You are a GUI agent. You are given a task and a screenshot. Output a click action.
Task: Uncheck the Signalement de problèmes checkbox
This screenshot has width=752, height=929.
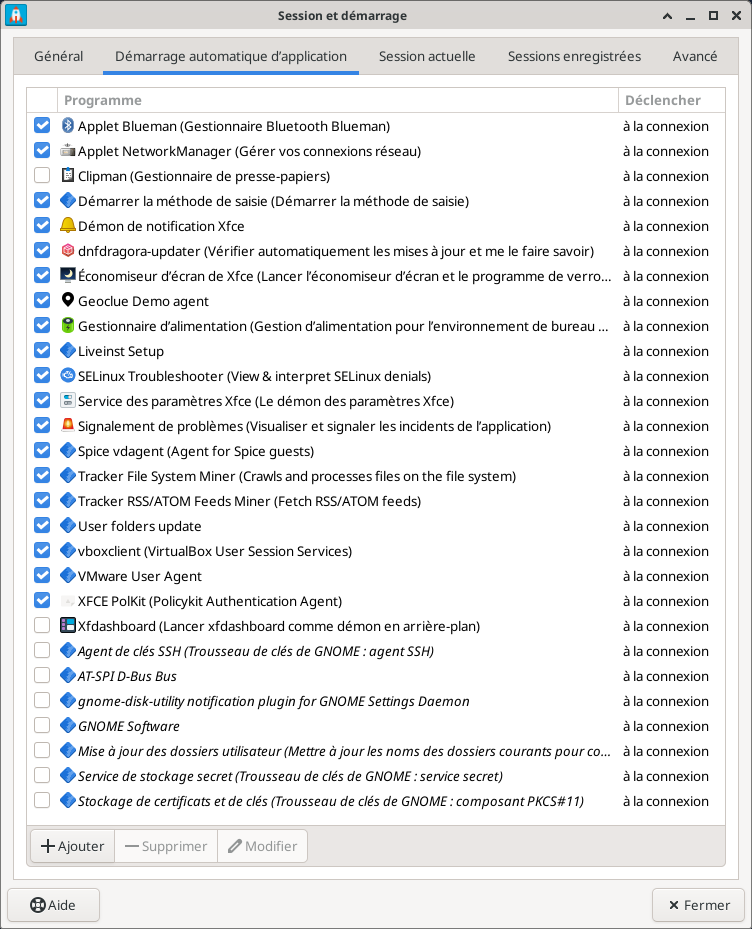point(42,425)
